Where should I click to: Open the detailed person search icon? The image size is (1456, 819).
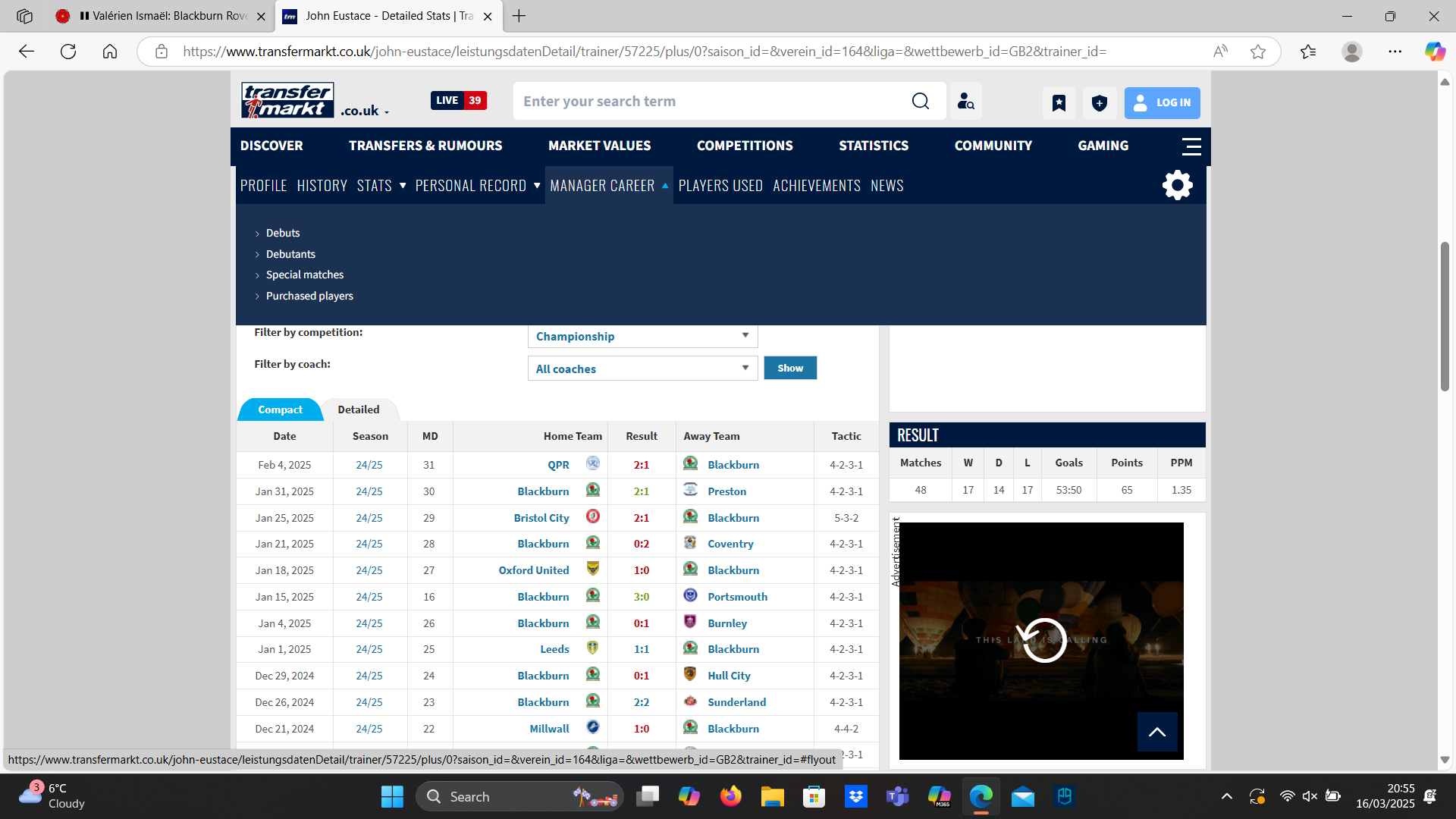pos(965,101)
